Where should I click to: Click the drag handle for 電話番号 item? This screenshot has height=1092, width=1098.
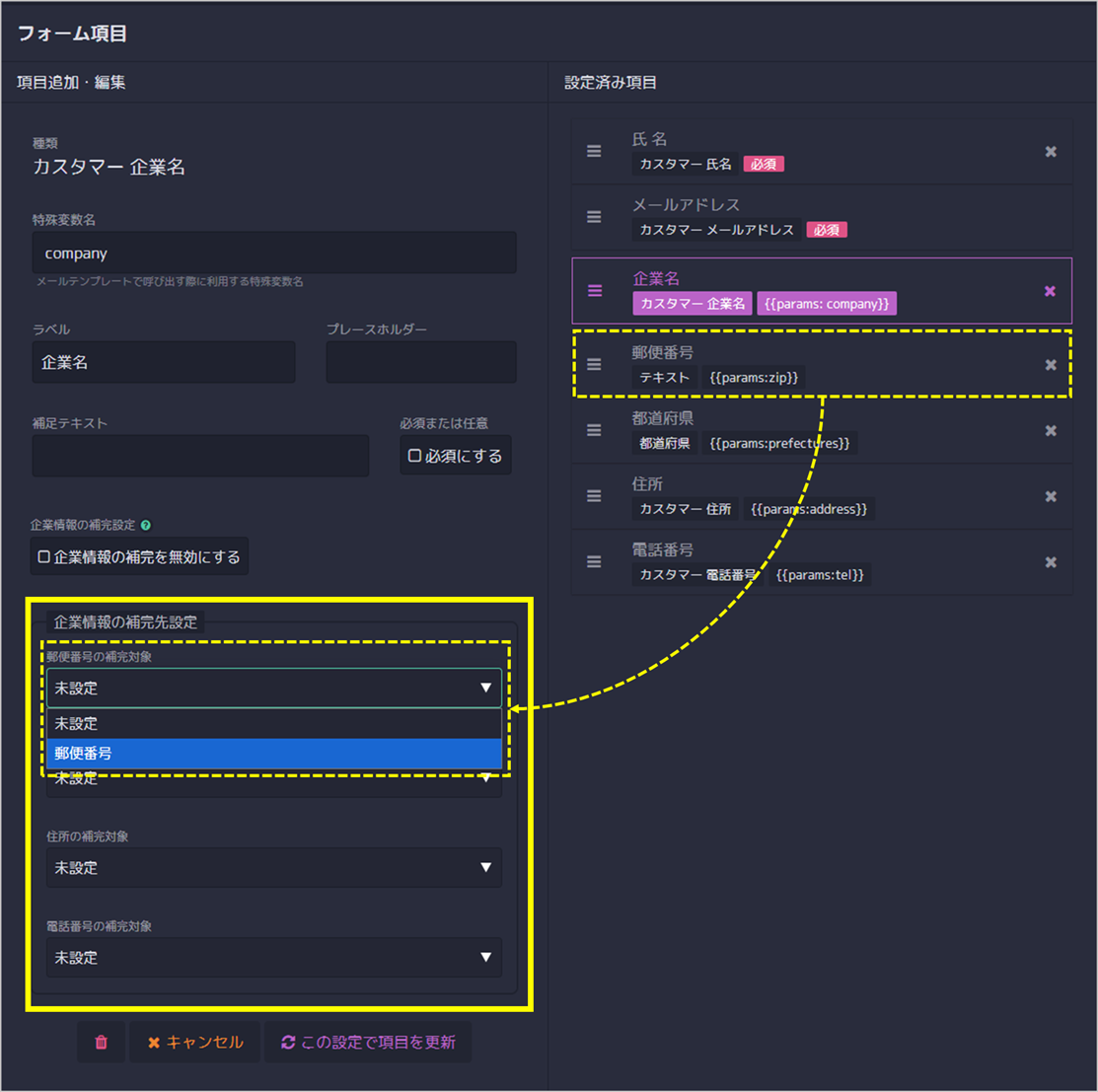point(594,562)
